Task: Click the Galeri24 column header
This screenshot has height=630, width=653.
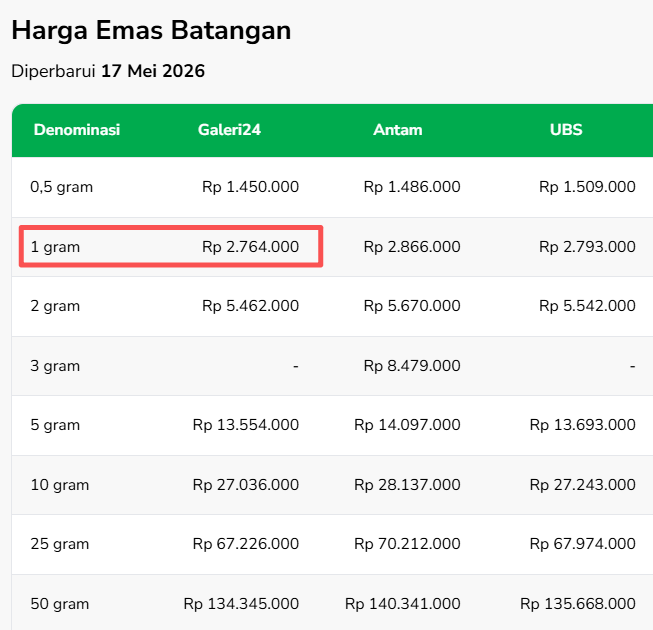Action: 229,129
